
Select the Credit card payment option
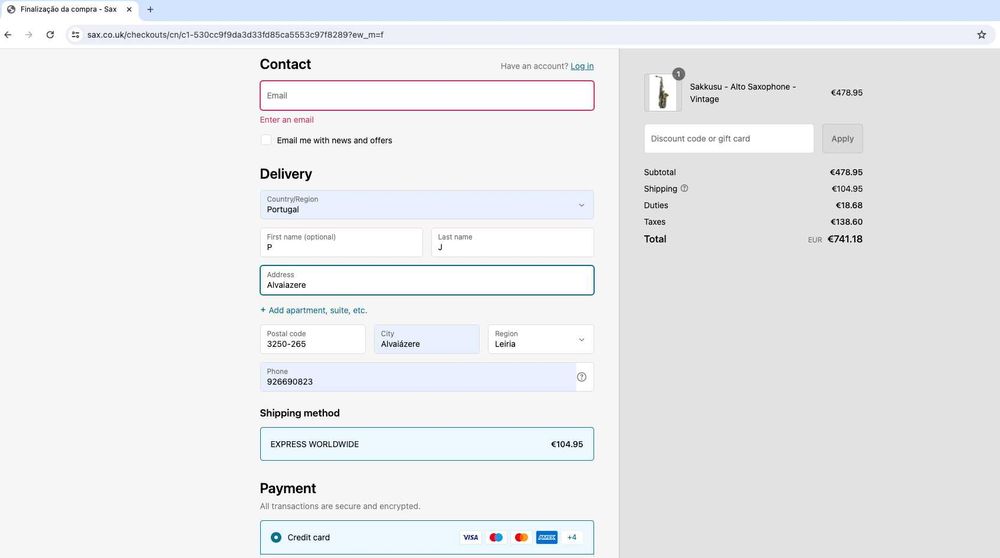click(276, 537)
